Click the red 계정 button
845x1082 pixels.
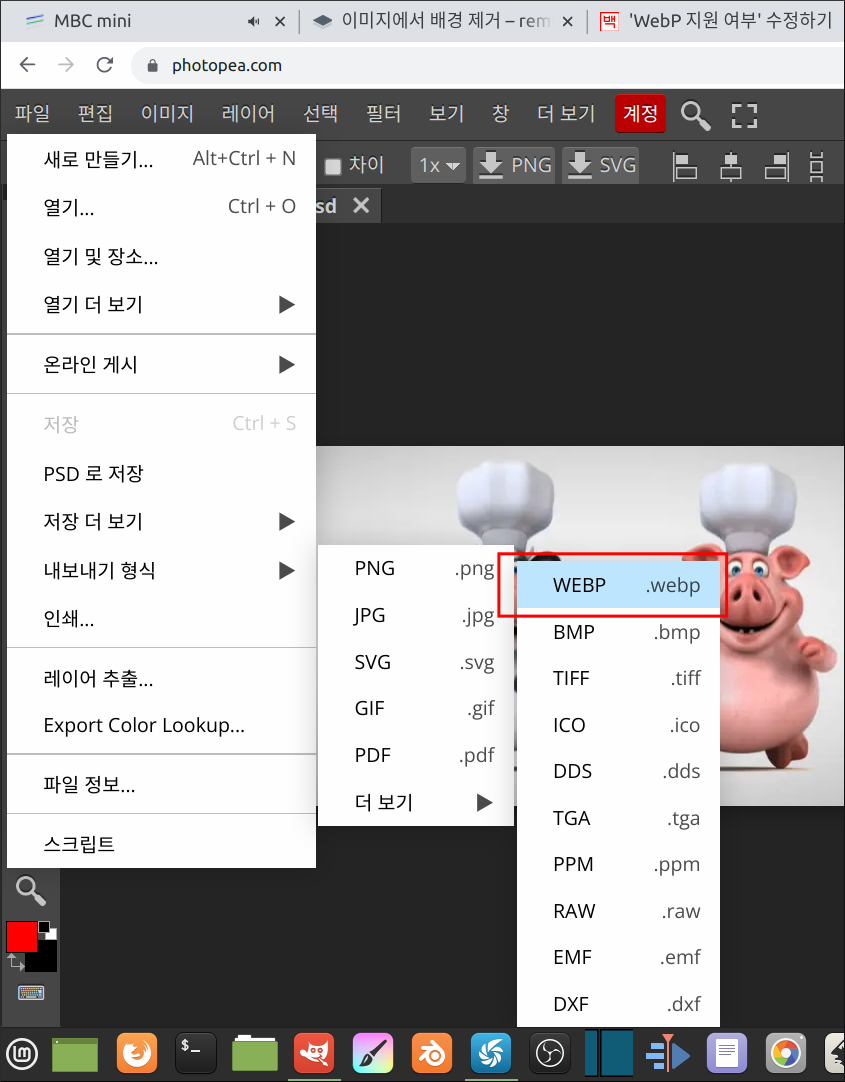coord(640,113)
